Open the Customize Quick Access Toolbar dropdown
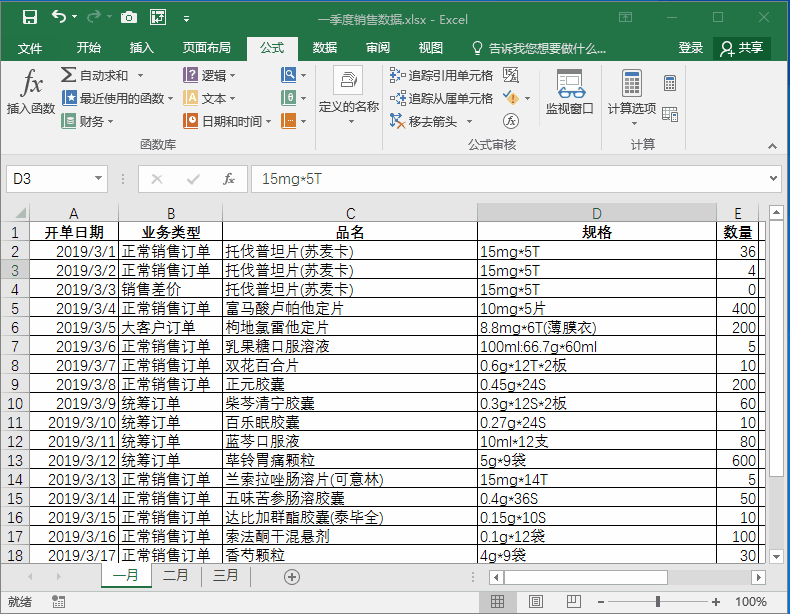The image size is (790, 614). 186,19
